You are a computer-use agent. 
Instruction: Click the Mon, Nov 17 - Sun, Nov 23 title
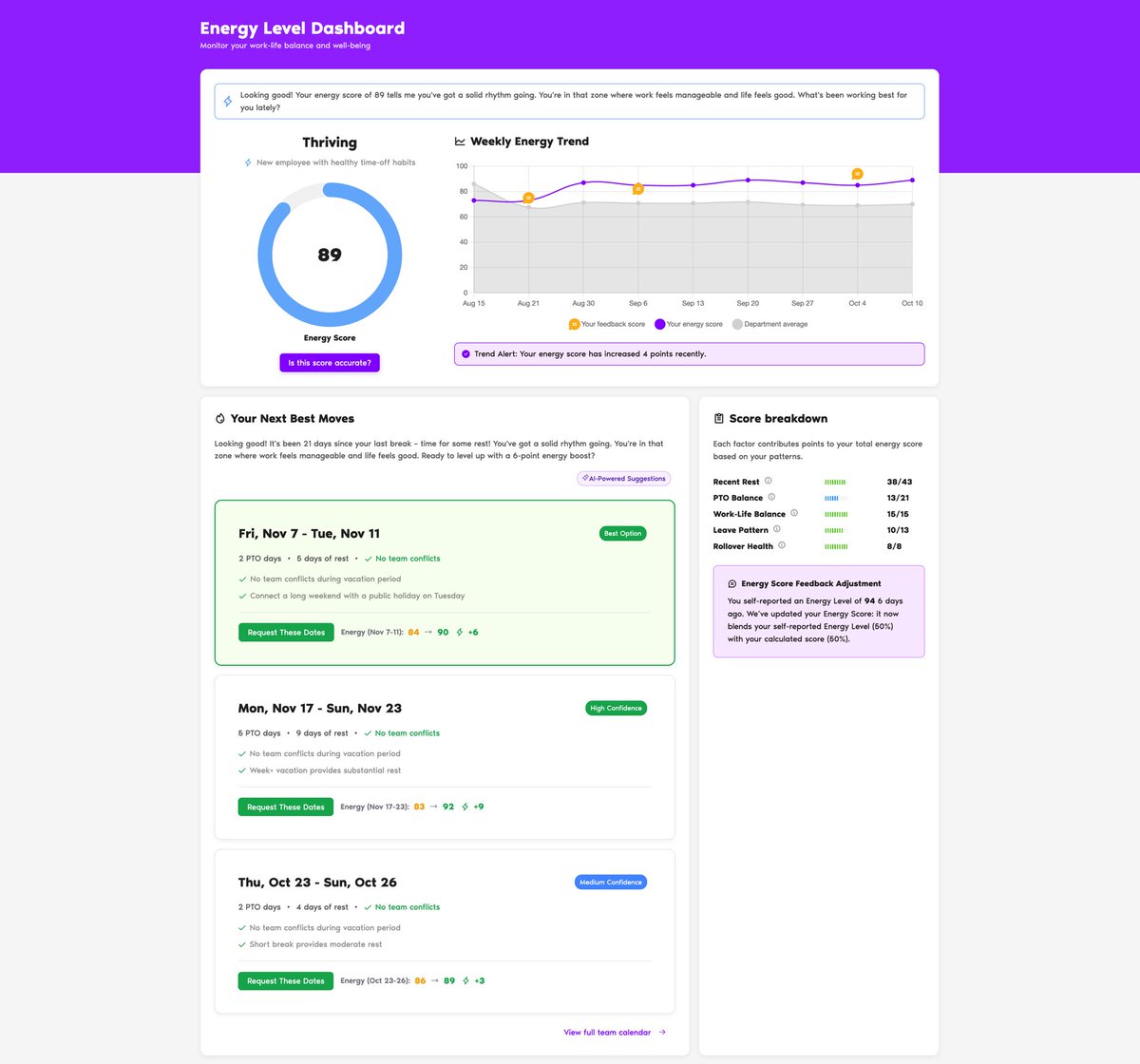tap(319, 709)
